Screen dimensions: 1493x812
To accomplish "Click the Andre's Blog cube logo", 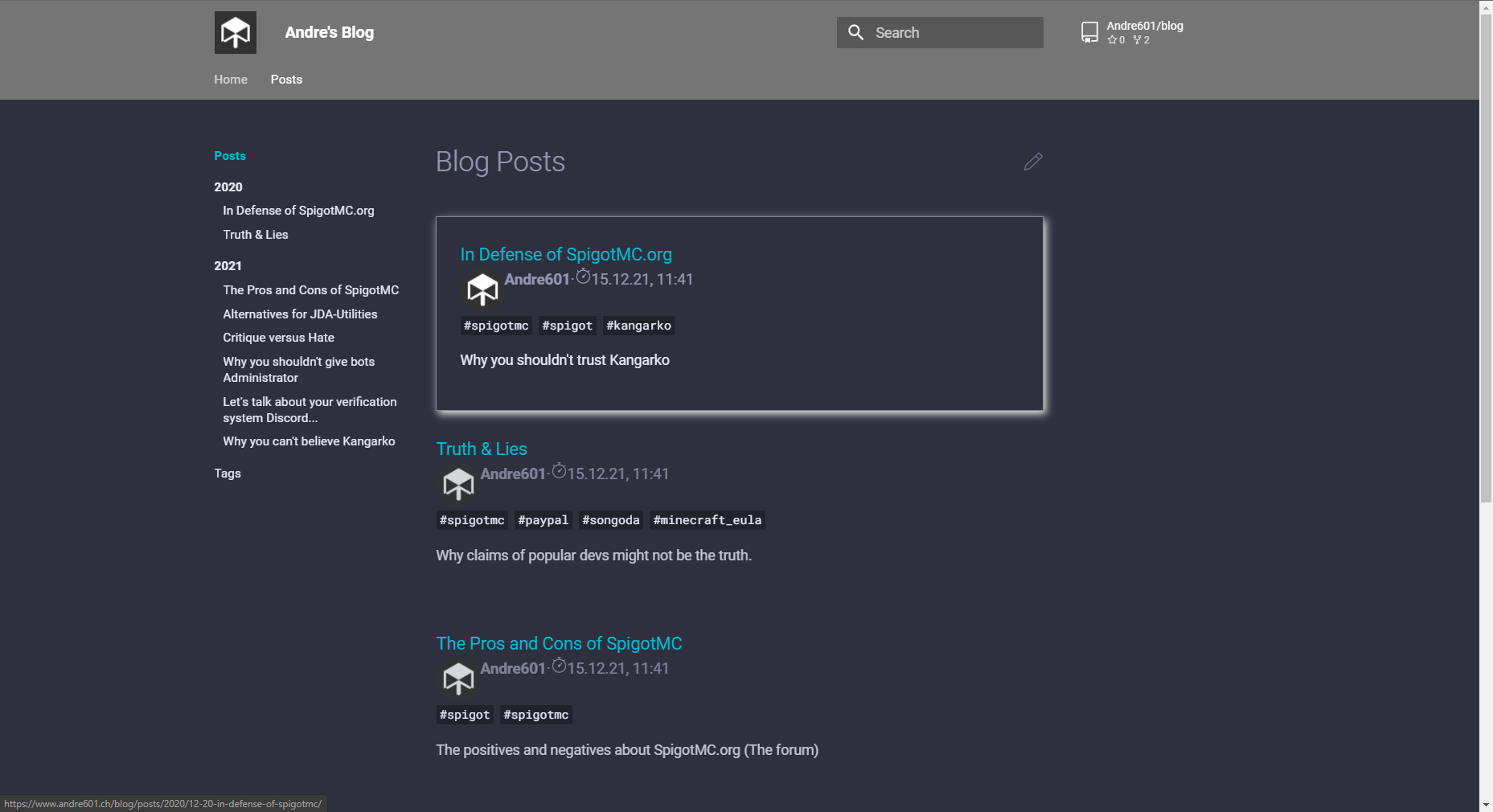I will click(235, 32).
